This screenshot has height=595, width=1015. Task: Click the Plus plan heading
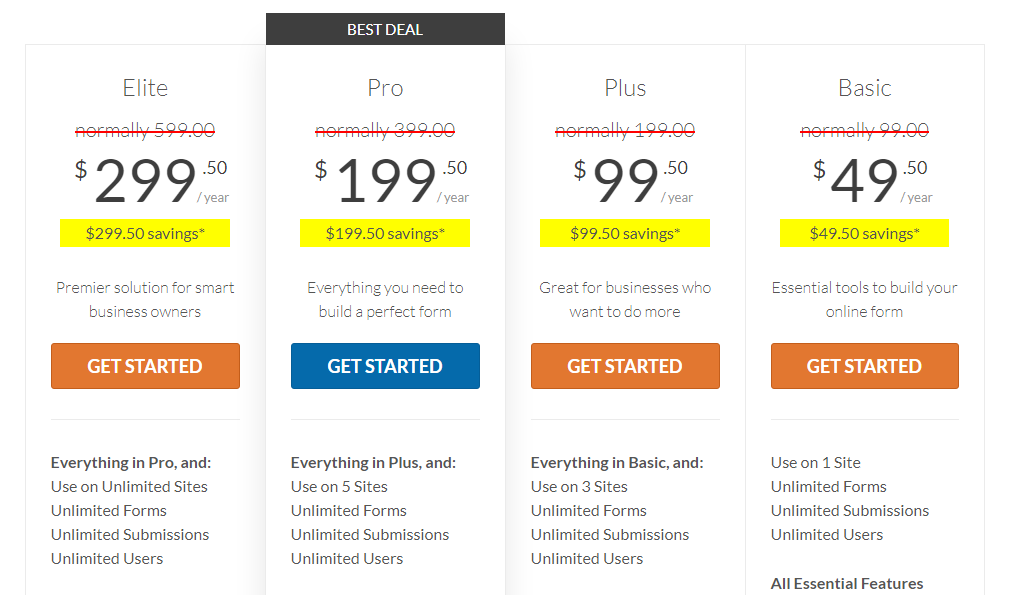[625, 88]
